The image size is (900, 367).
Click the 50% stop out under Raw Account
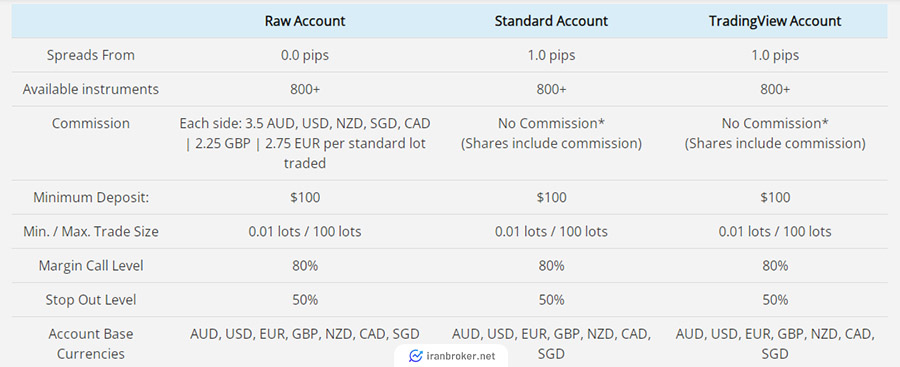tap(305, 300)
